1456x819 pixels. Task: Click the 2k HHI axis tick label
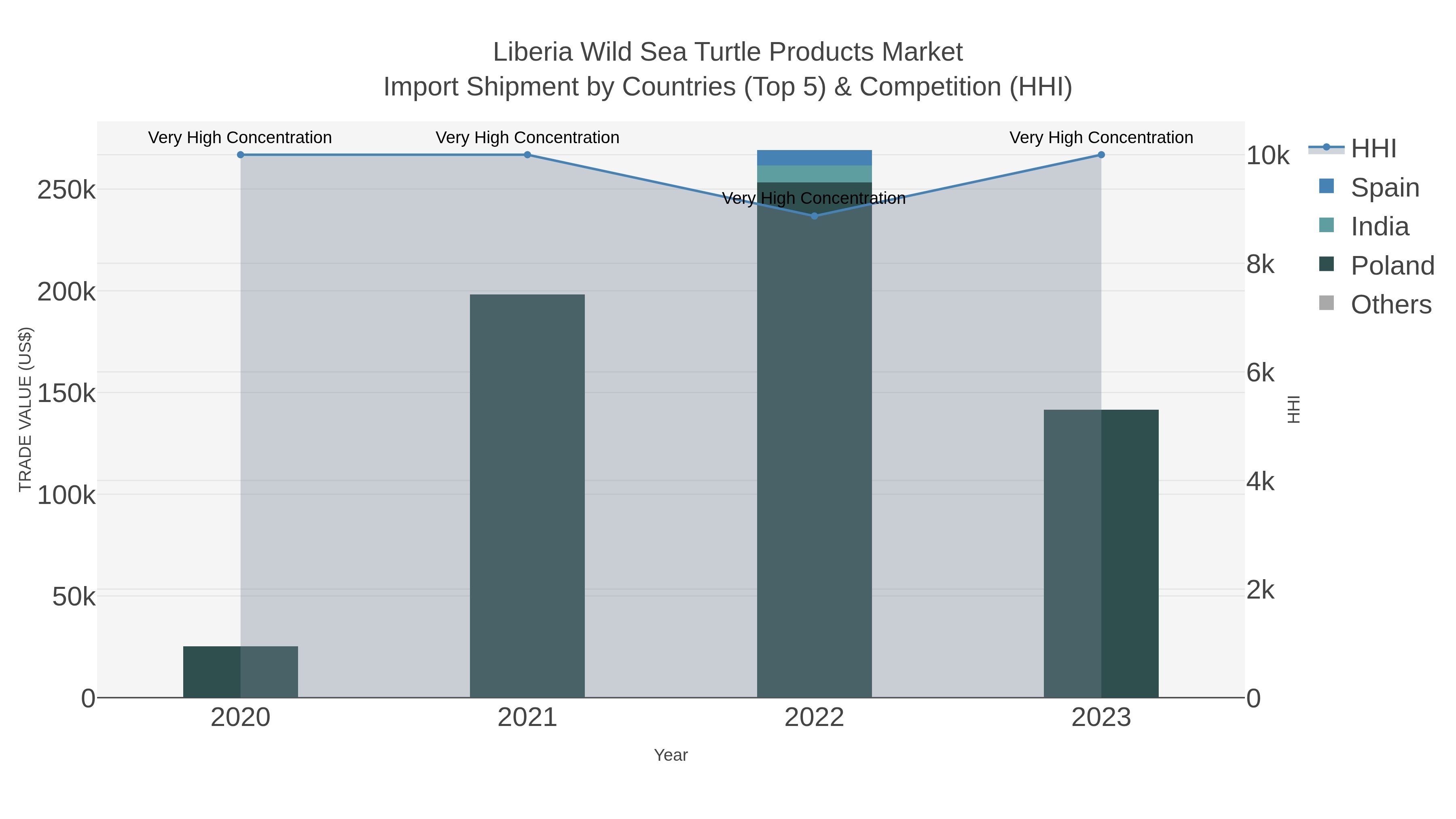coord(1260,590)
